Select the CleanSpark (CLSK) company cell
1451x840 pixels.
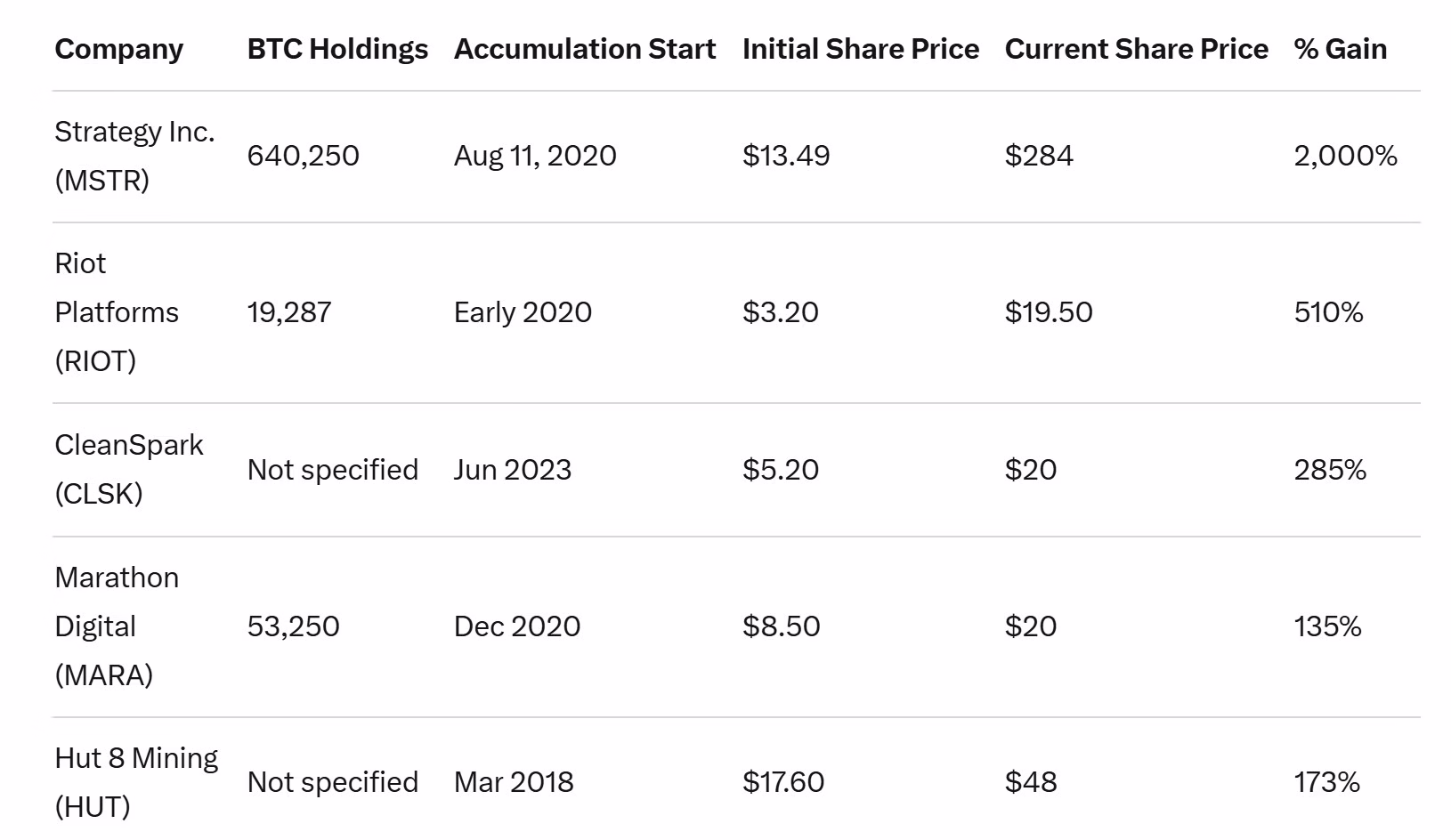129,469
